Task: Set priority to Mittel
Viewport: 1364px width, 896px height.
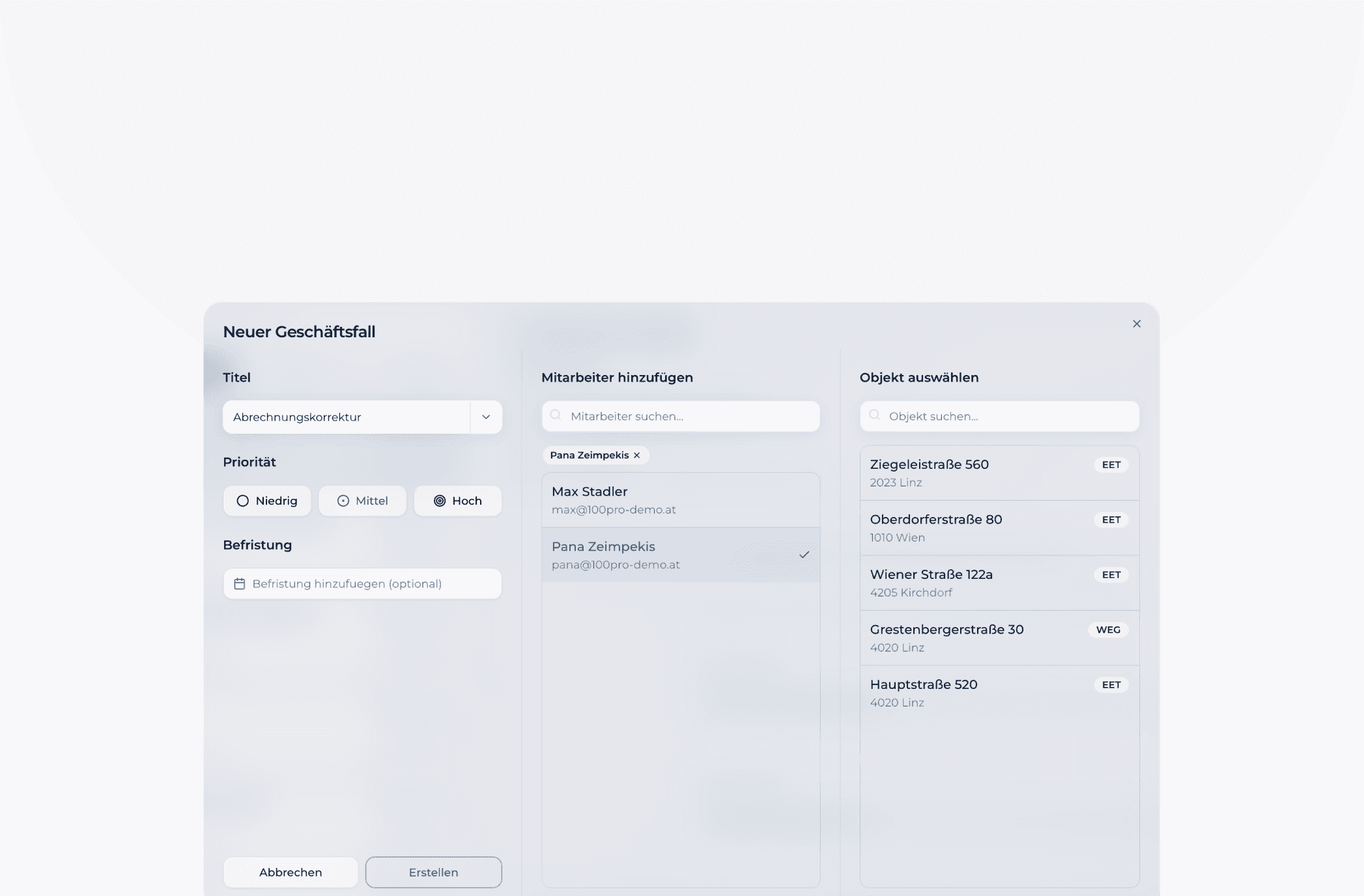Action: pos(362,501)
